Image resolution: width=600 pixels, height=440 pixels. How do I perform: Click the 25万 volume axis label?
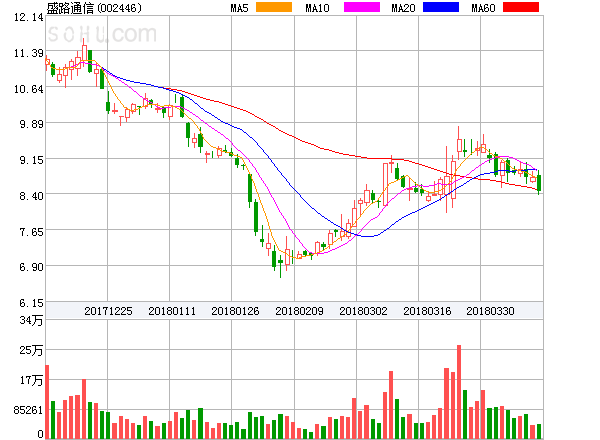pos(31,350)
